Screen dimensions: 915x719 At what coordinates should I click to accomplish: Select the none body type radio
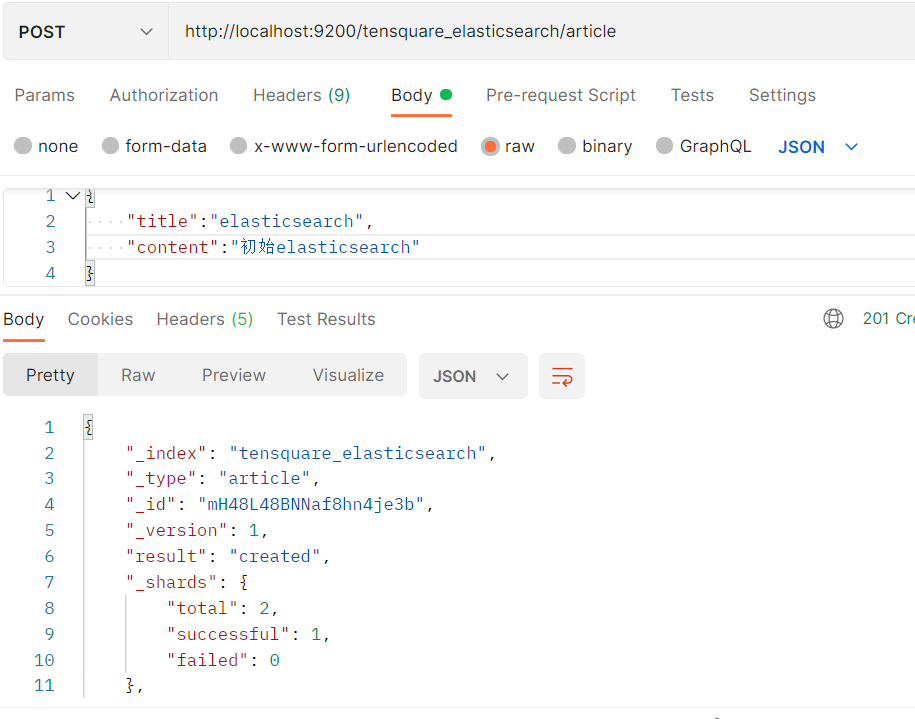(x=23, y=146)
